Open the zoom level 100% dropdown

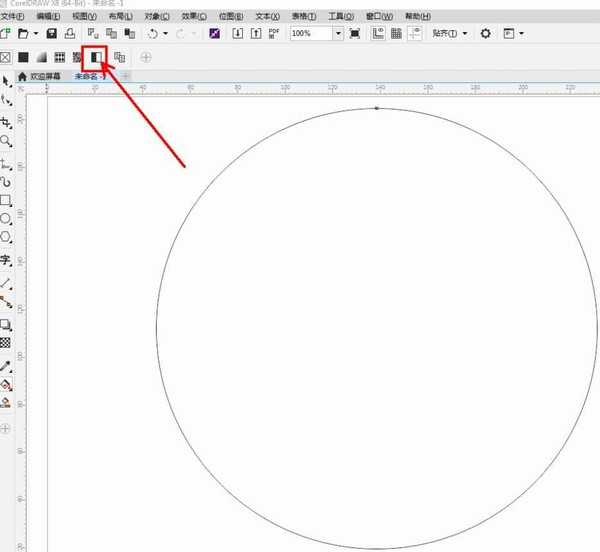tap(338, 33)
